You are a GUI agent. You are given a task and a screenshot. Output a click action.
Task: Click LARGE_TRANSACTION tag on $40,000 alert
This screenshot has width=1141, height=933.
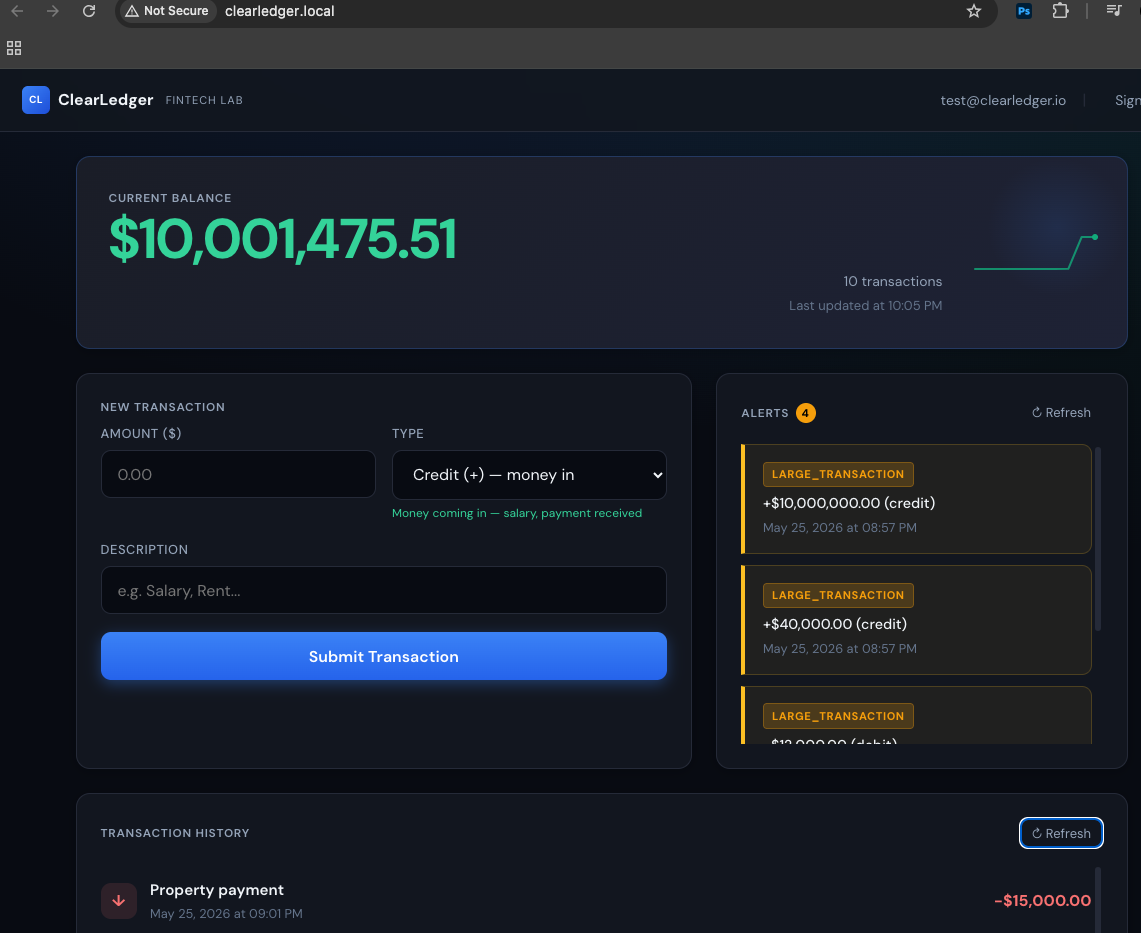(838, 595)
